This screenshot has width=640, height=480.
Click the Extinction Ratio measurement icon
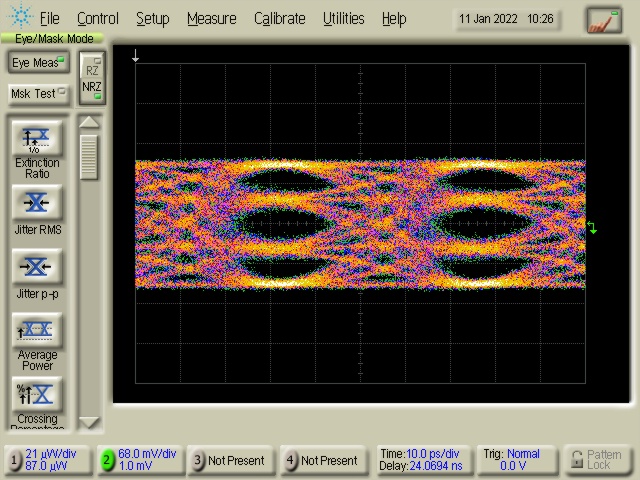37,139
